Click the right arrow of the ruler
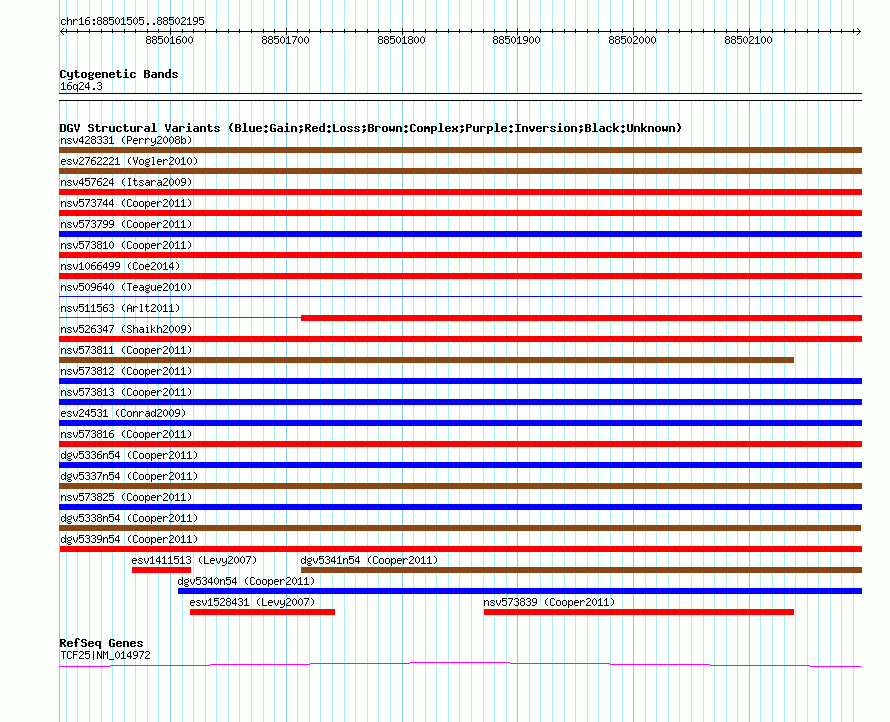890x722 pixels. (x=858, y=32)
